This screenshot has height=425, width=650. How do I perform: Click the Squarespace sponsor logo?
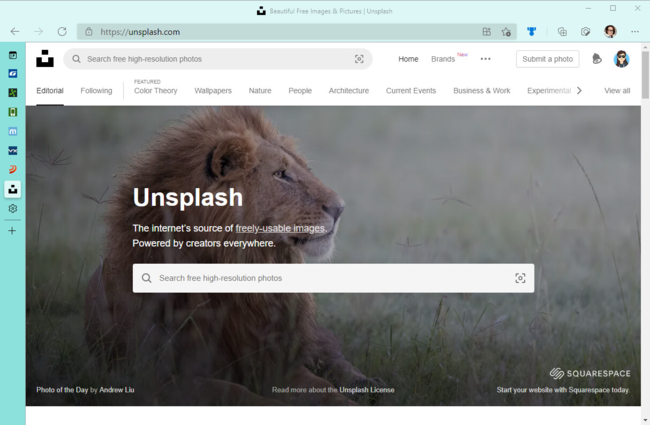pos(590,374)
